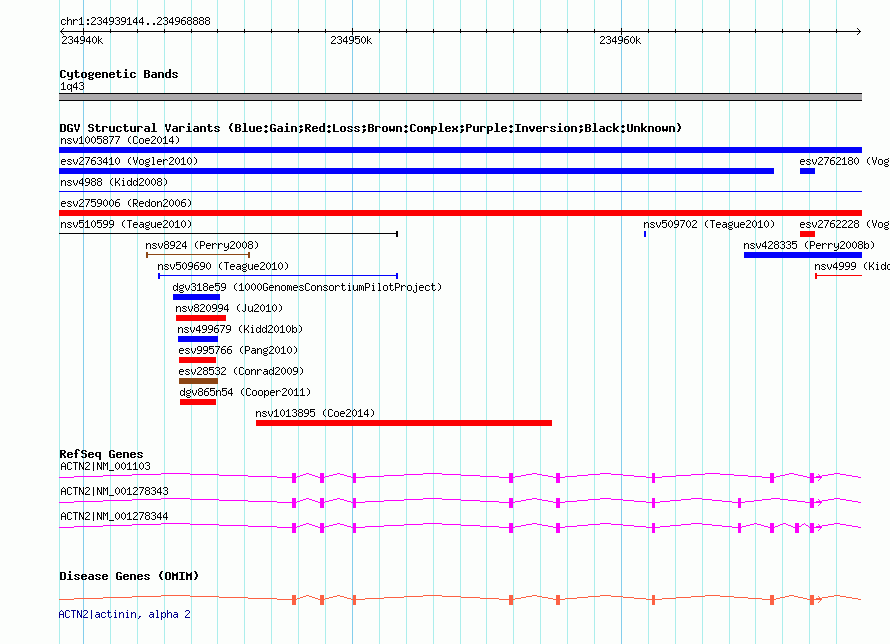Open the ACTN2|NM_001278343 transcript label
Screen dimensions: 890x644
[115, 491]
